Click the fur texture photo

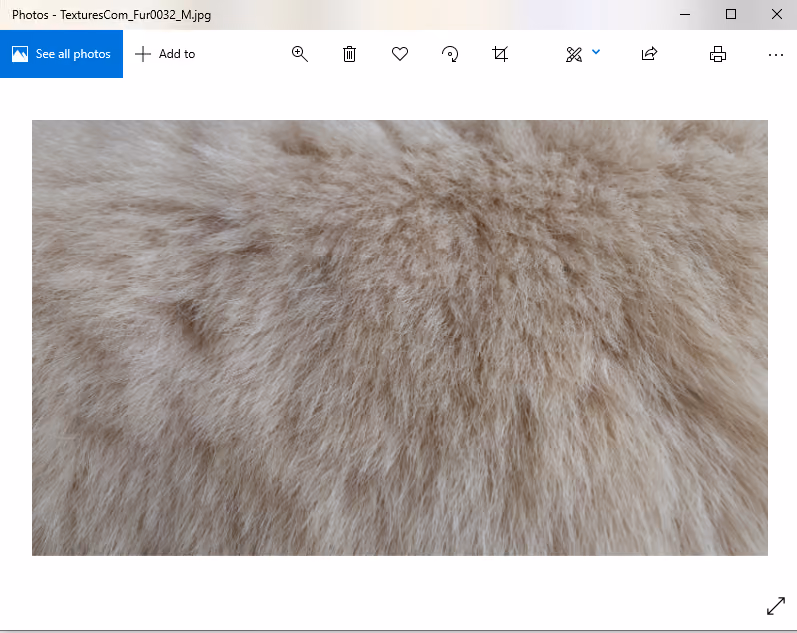[x=400, y=338]
